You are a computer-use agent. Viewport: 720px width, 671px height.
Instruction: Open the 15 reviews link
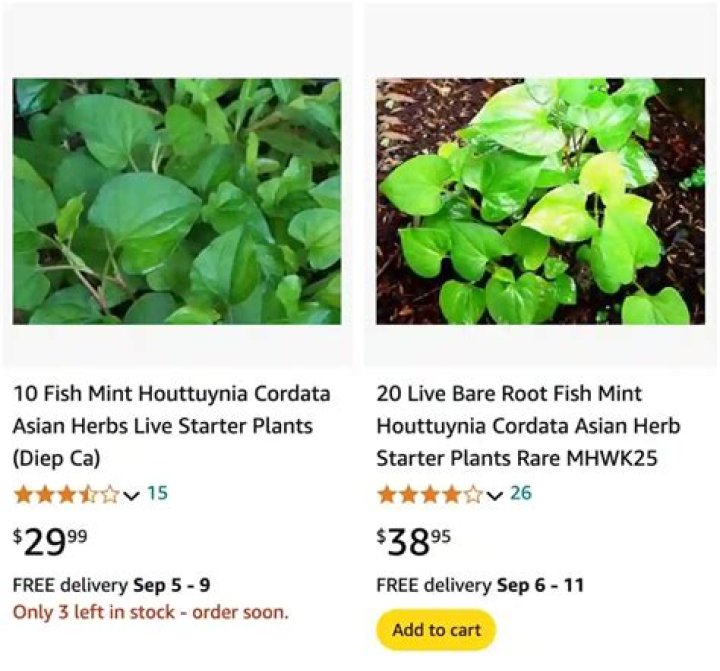point(157,493)
